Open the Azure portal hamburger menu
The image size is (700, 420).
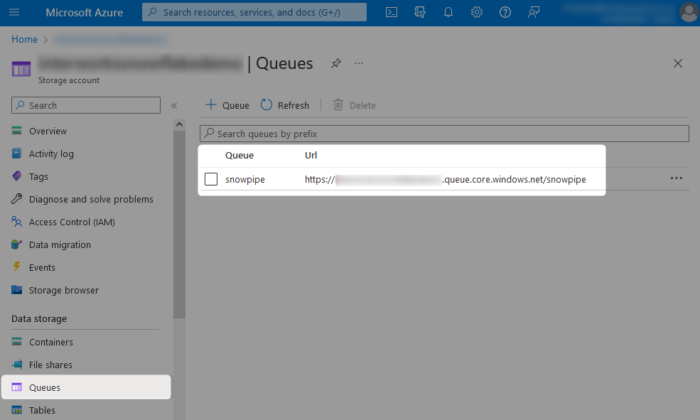[x=14, y=12]
